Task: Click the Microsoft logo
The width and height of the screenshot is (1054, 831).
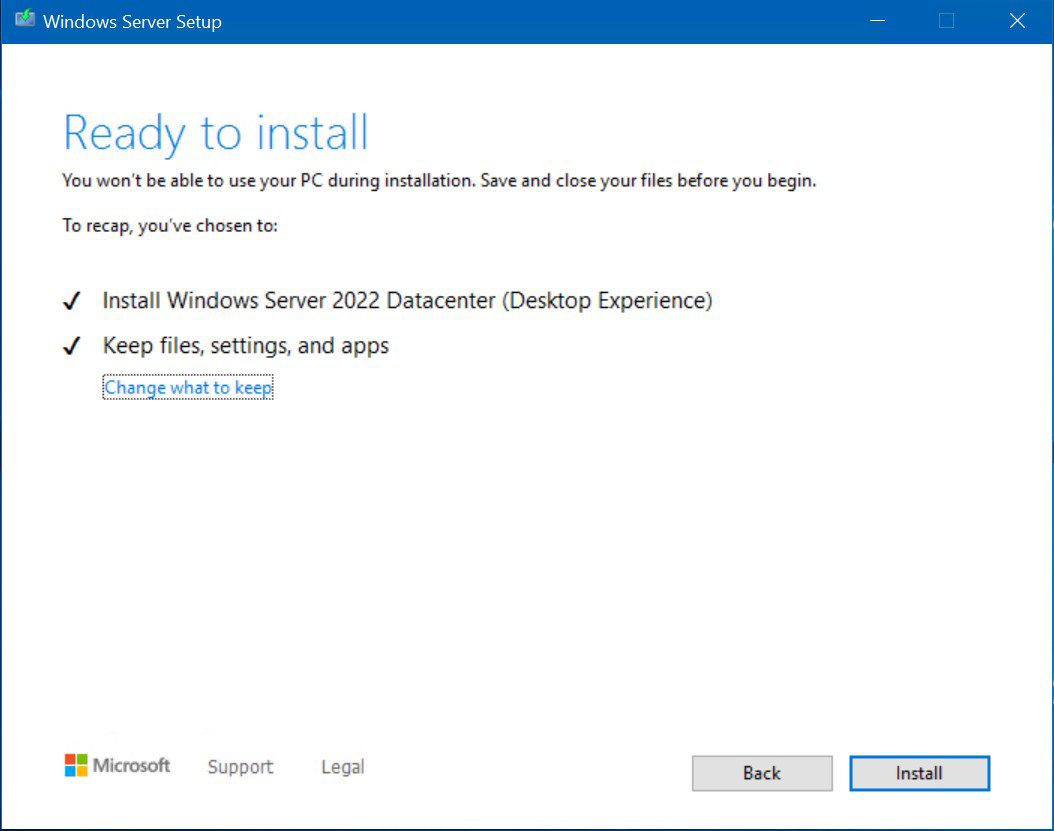Action: click(117, 765)
